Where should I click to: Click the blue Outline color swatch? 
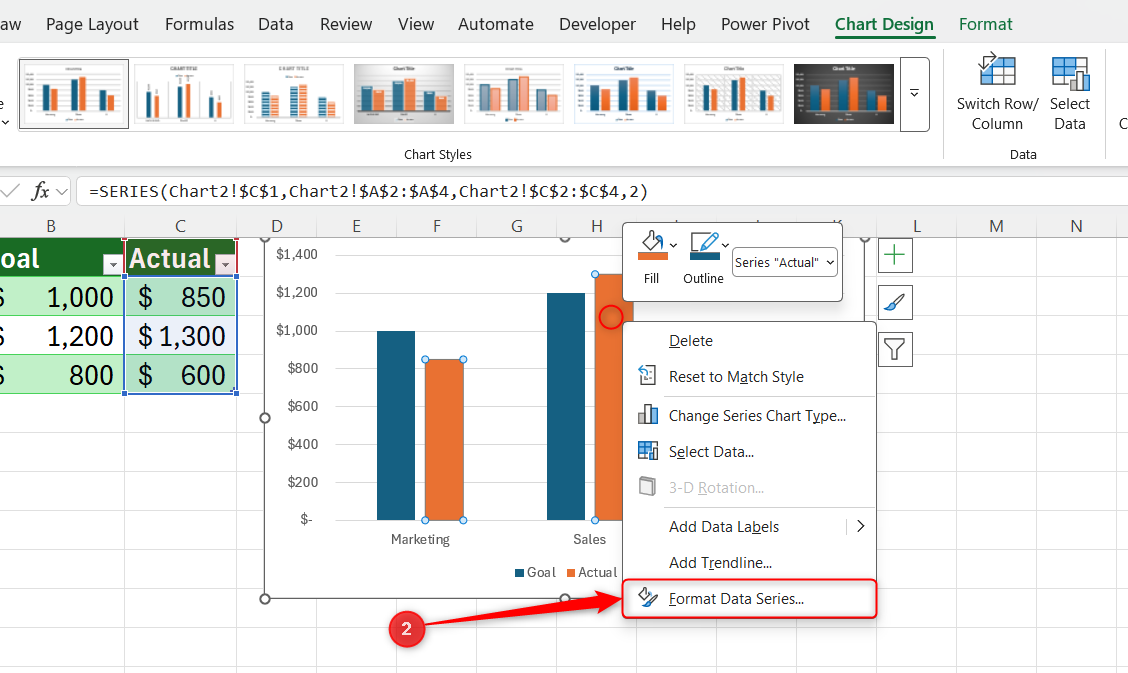[704, 256]
